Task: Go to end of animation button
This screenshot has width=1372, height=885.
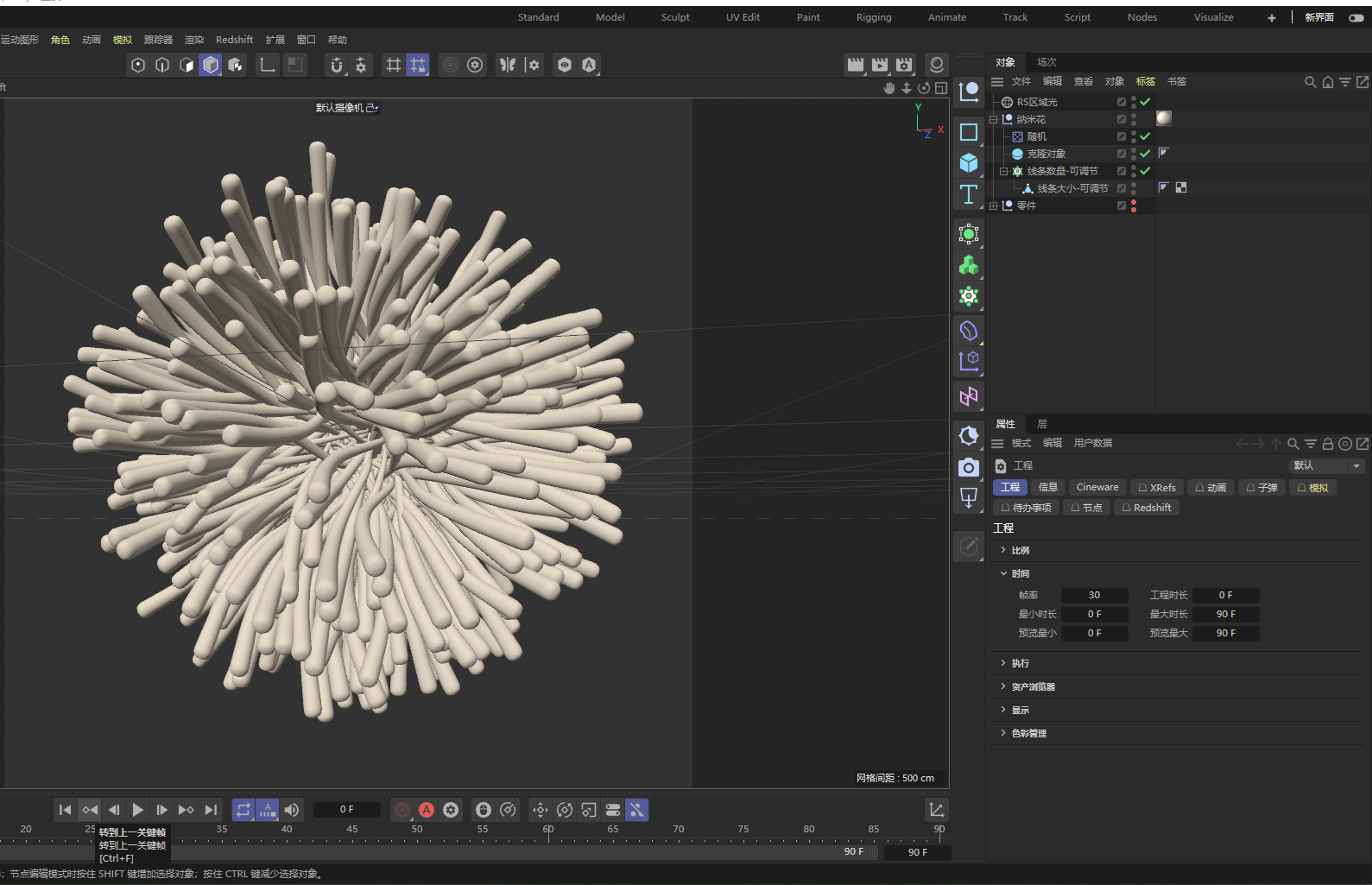Action: point(211,810)
